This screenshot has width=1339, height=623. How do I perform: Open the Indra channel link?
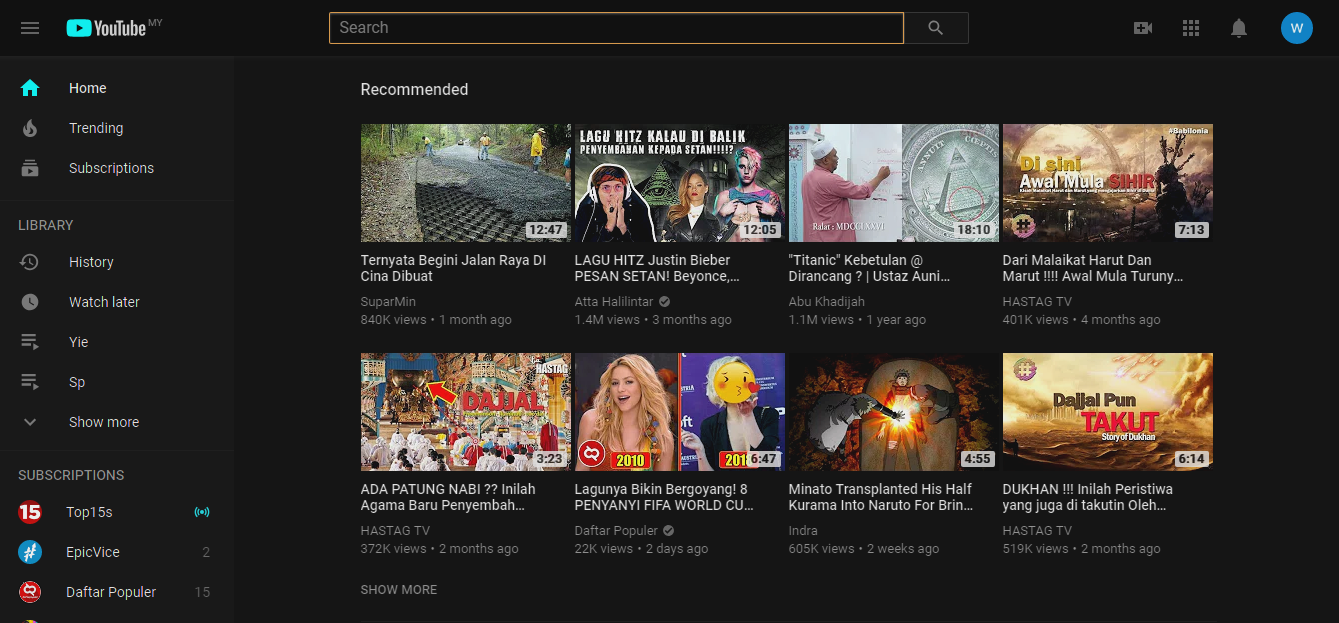[803, 531]
